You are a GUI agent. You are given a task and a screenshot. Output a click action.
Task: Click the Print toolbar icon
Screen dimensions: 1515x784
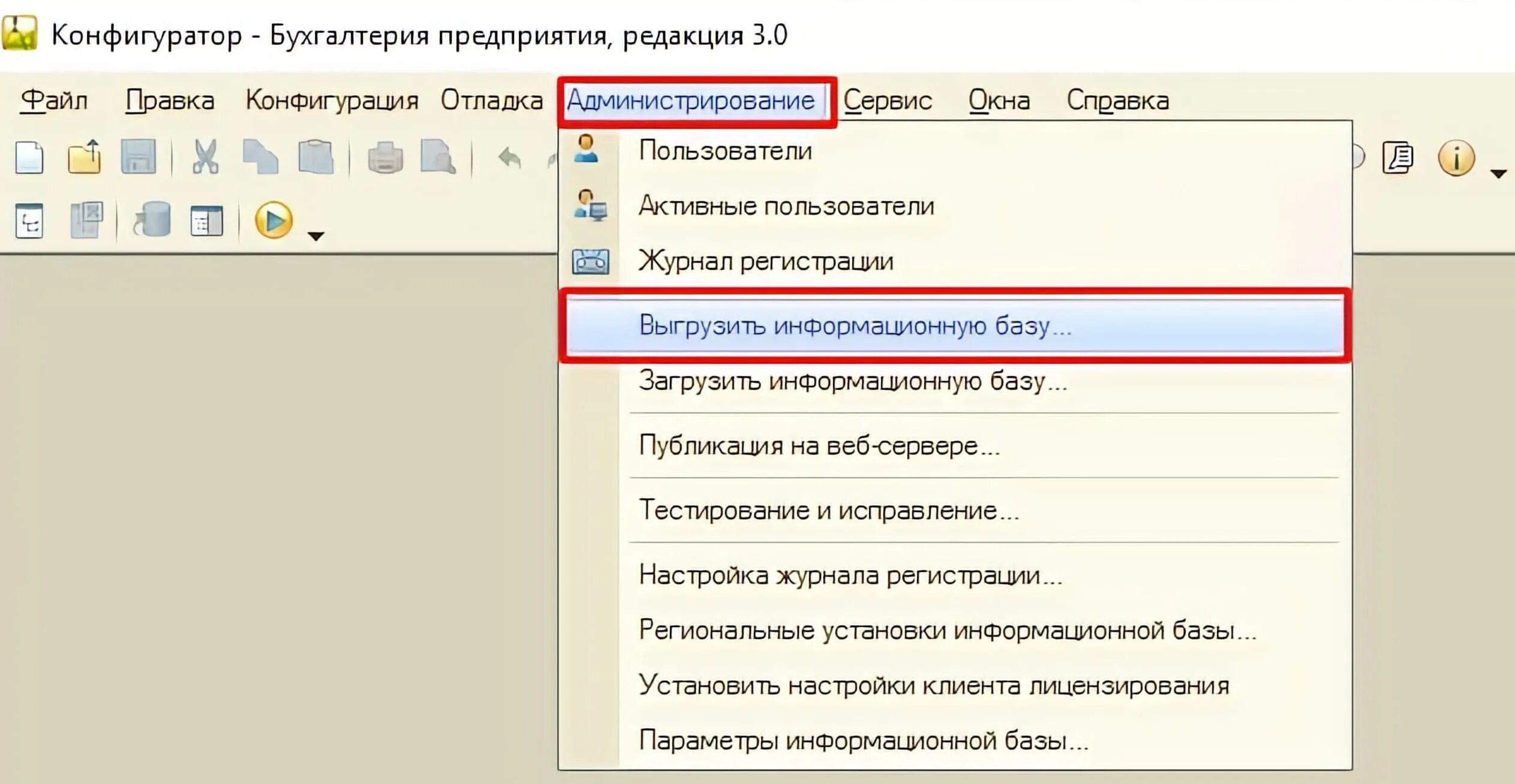tap(385, 158)
